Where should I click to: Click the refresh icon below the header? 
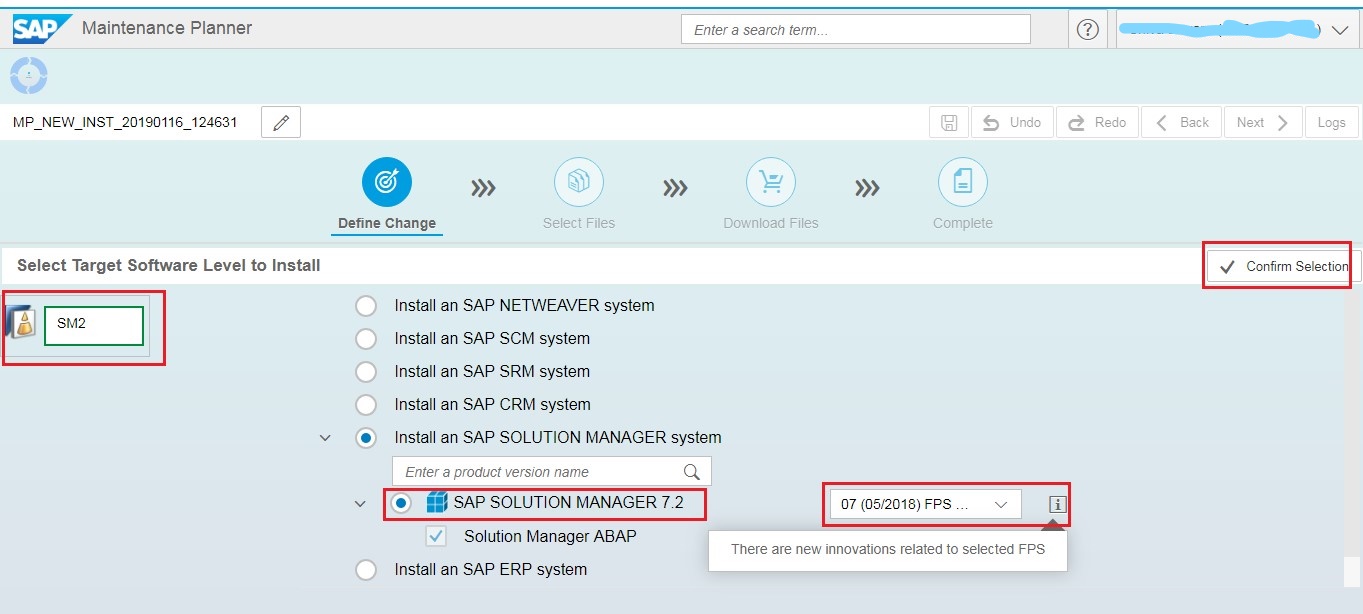pos(28,74)
